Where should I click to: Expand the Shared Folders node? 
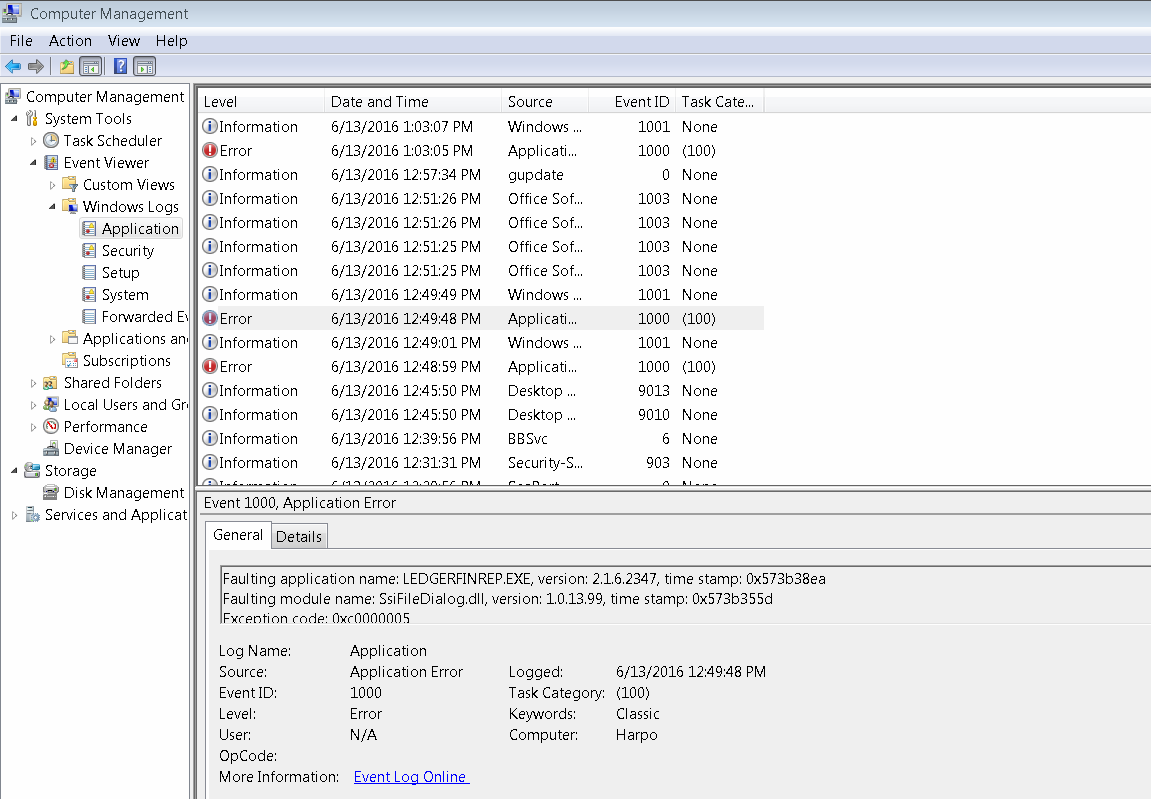coord(34,383)
